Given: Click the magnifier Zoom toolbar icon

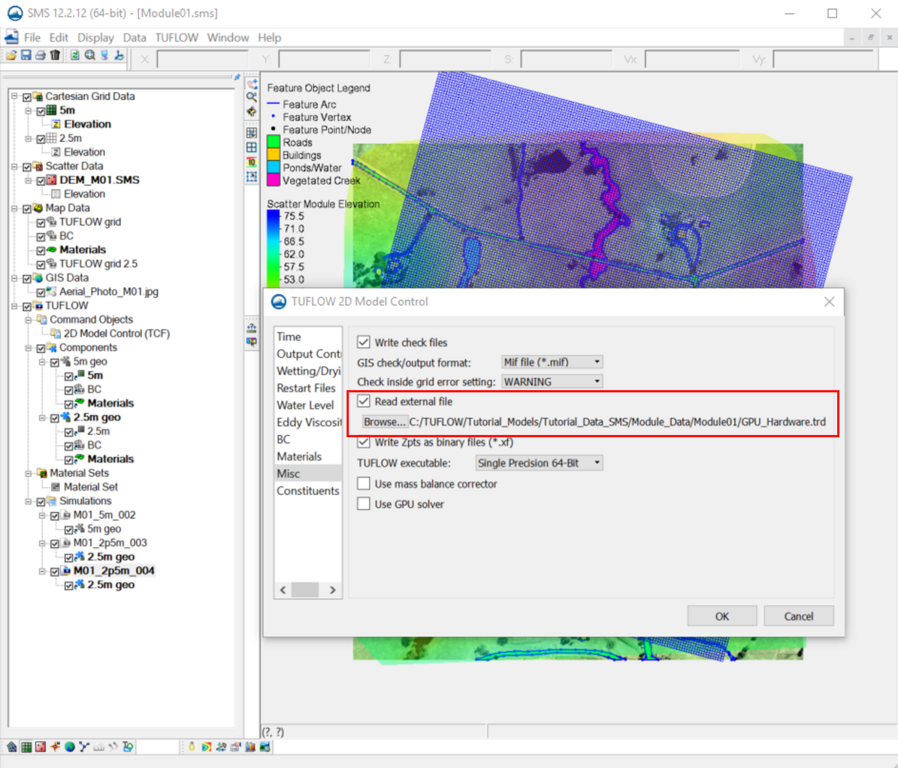Looking at the screenshot, I should (90, 56).
